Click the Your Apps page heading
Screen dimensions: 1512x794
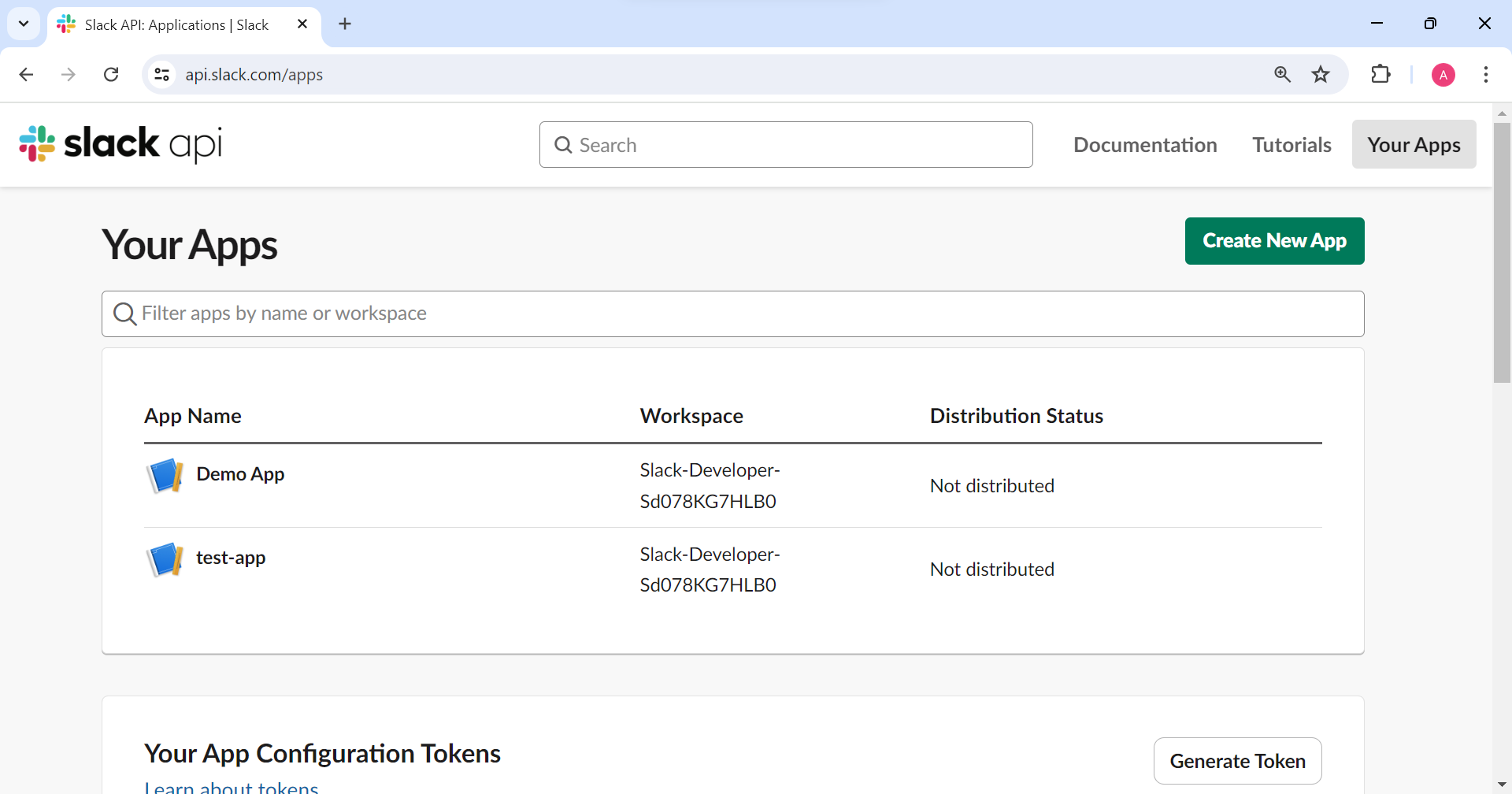click(x=190, y=245)
